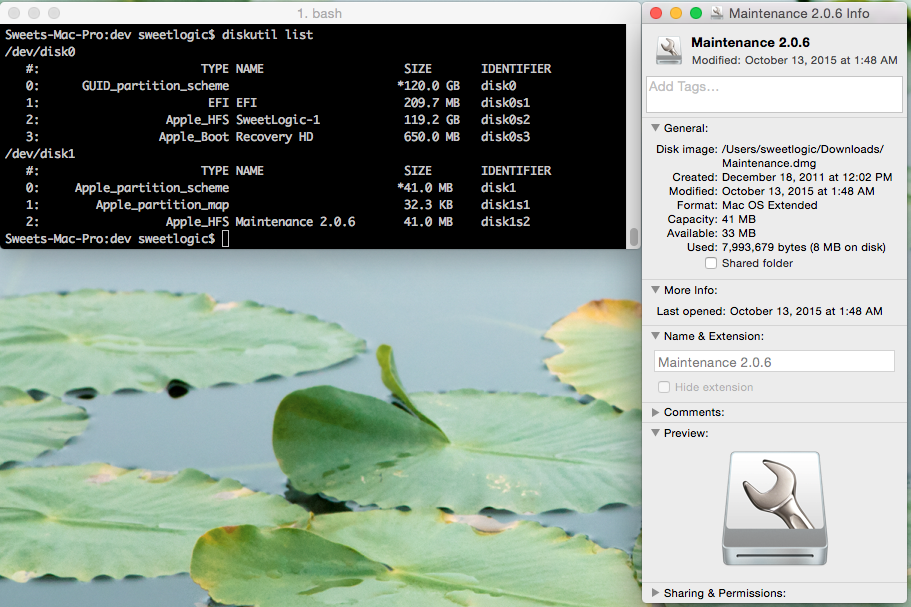911x607 pixels.
Task: Click the '1. bash' terminal title
Action: point(320,13)
